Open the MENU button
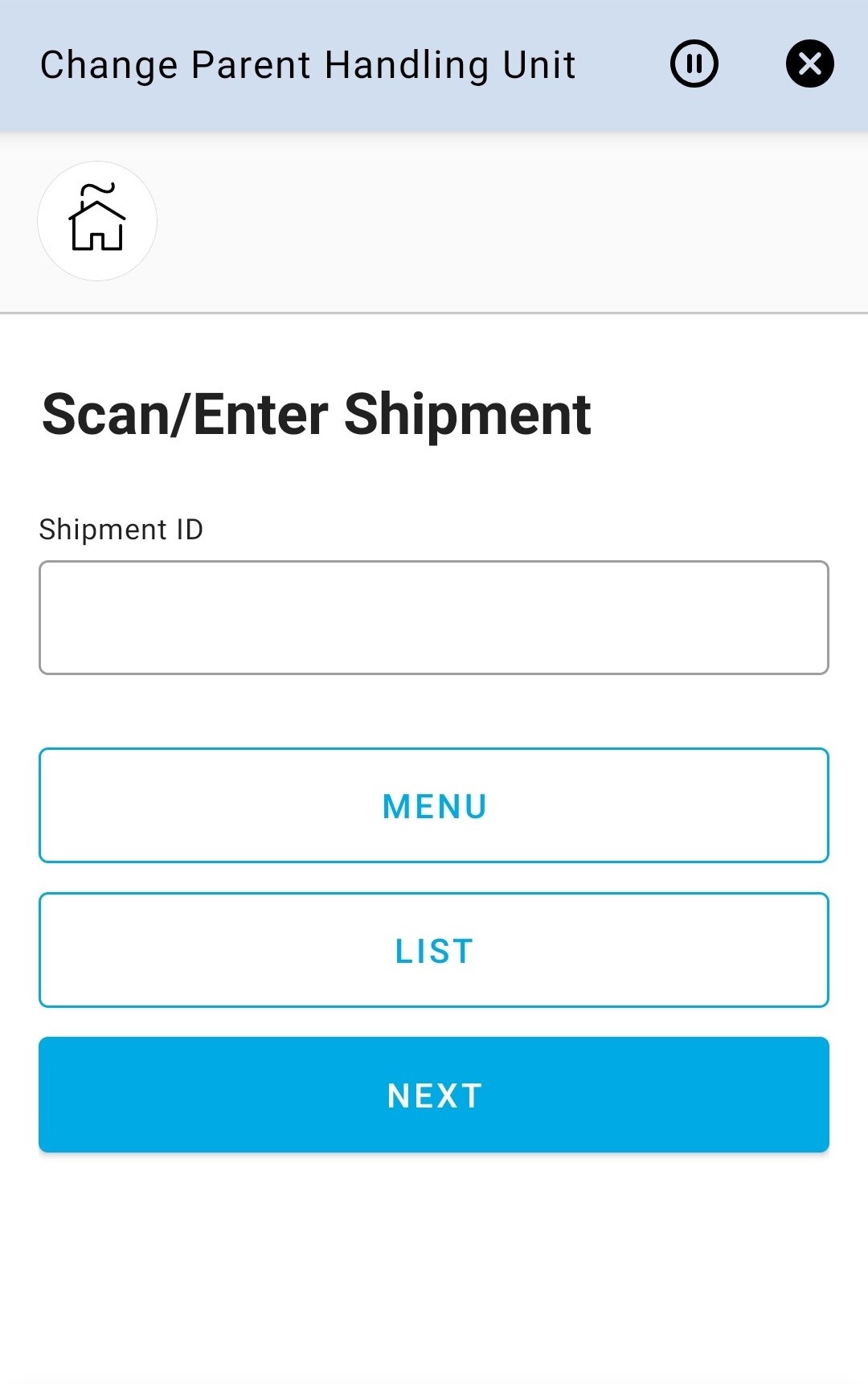This screenshot has width=868, height=1384. pos(434,805)
